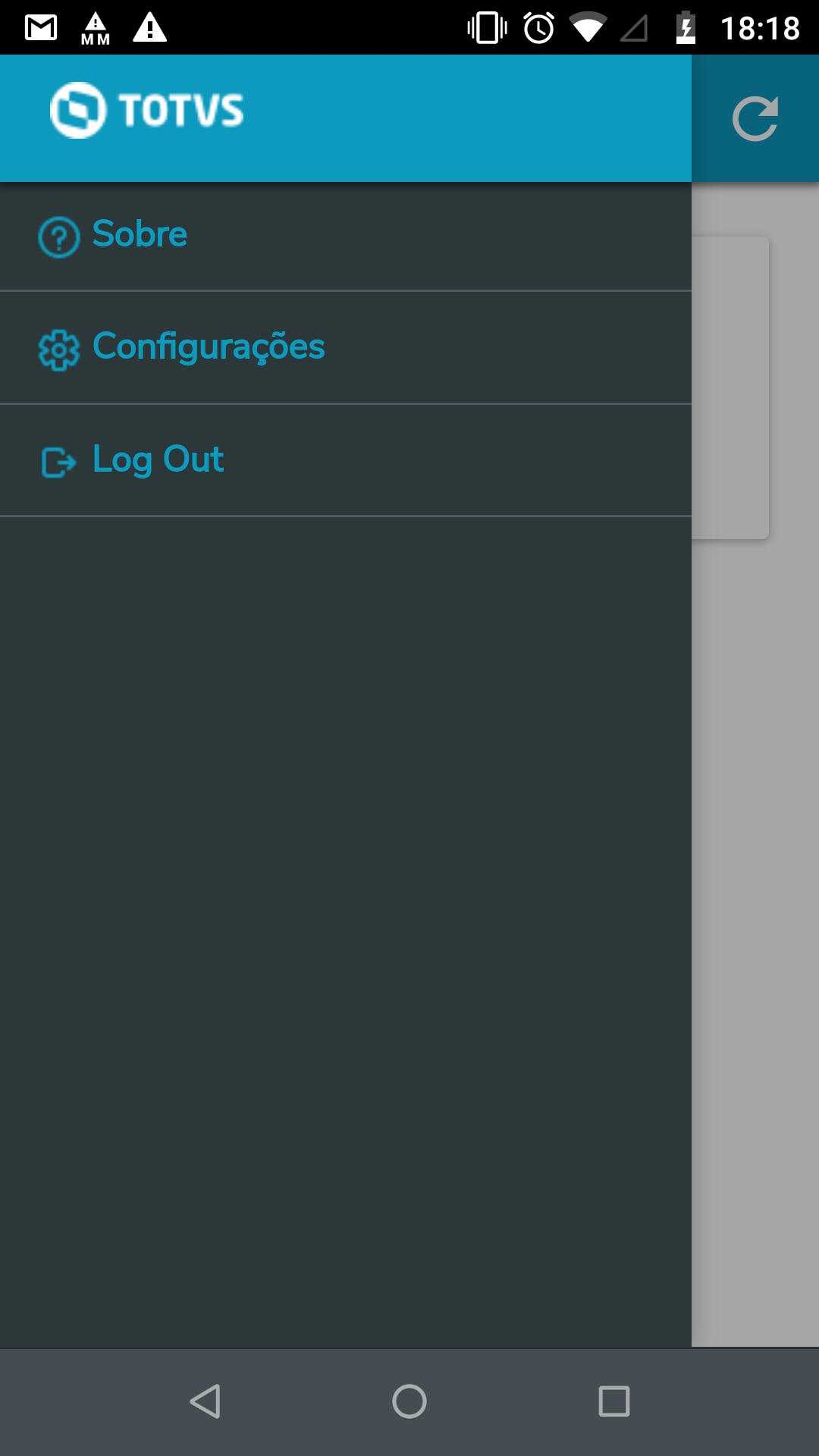
Task: Tap the Android back navigation button
Action: tap(205, 1401)
